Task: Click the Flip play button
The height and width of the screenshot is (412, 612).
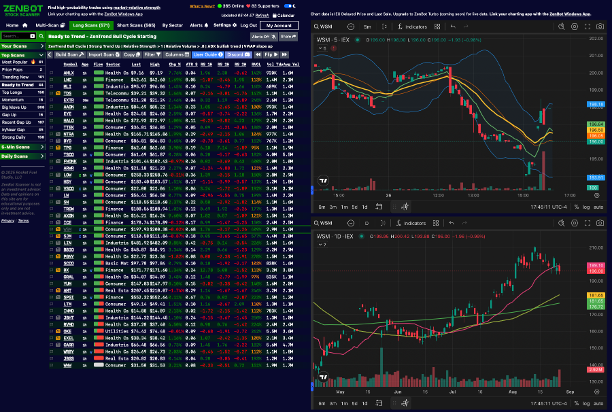Action: (271, 55)
